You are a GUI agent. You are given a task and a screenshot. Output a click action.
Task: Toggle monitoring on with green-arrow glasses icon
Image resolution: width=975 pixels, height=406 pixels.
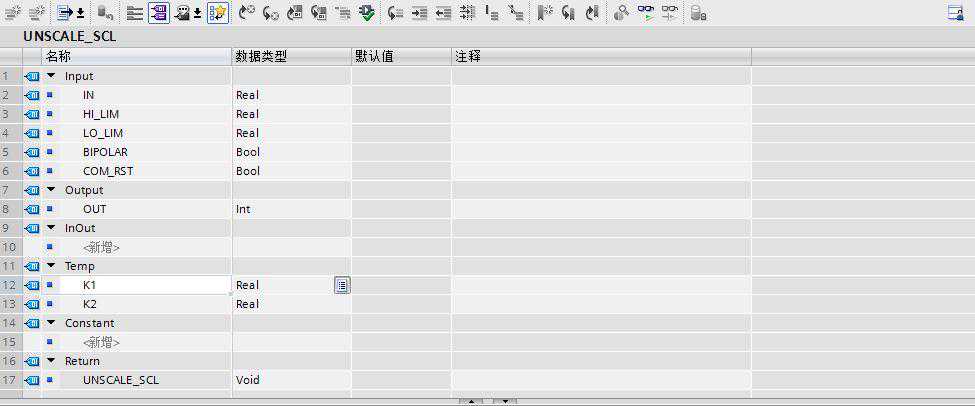point(646,13)
